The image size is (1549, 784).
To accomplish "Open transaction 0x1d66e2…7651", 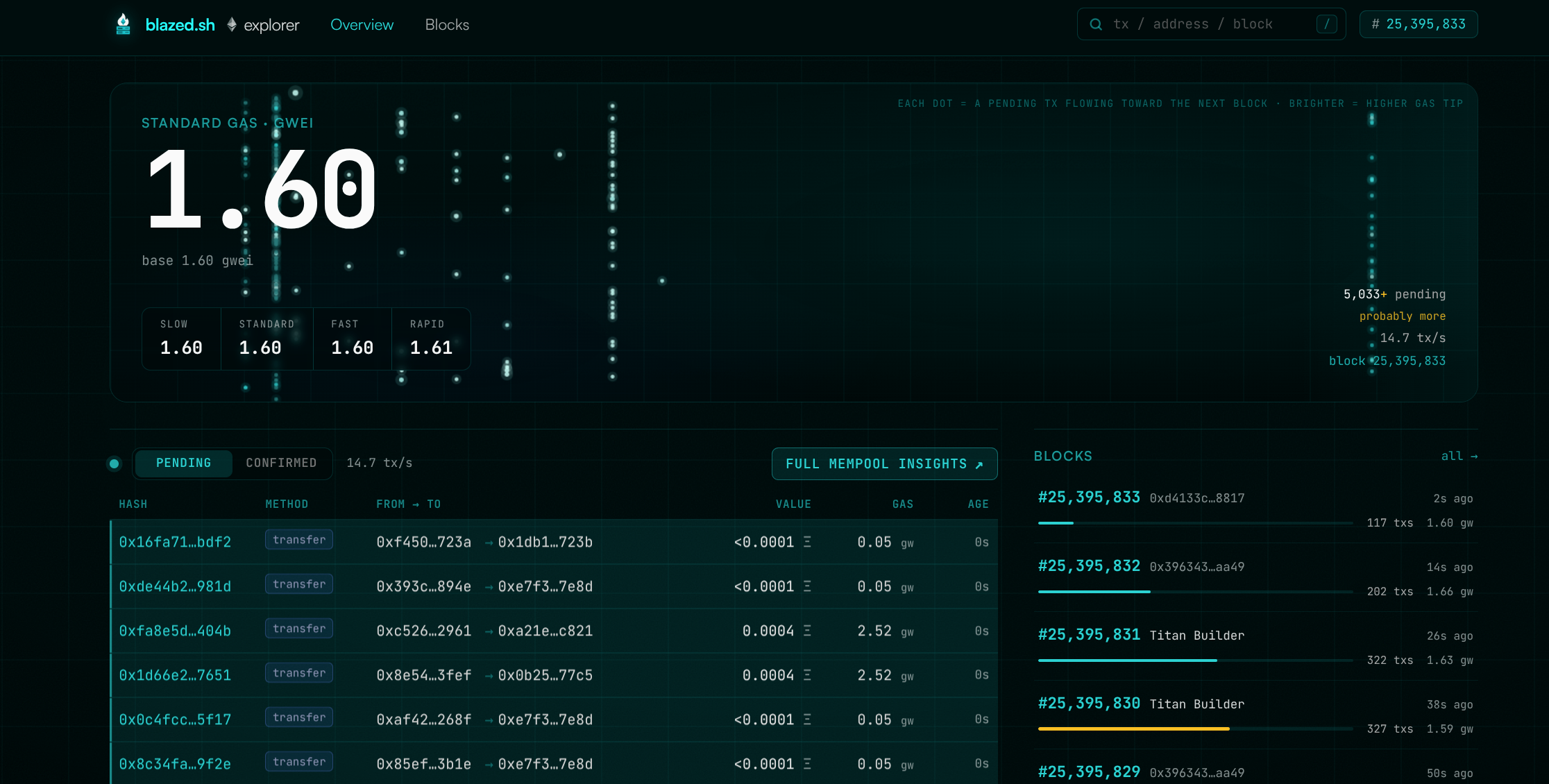I will coord(175,675).
